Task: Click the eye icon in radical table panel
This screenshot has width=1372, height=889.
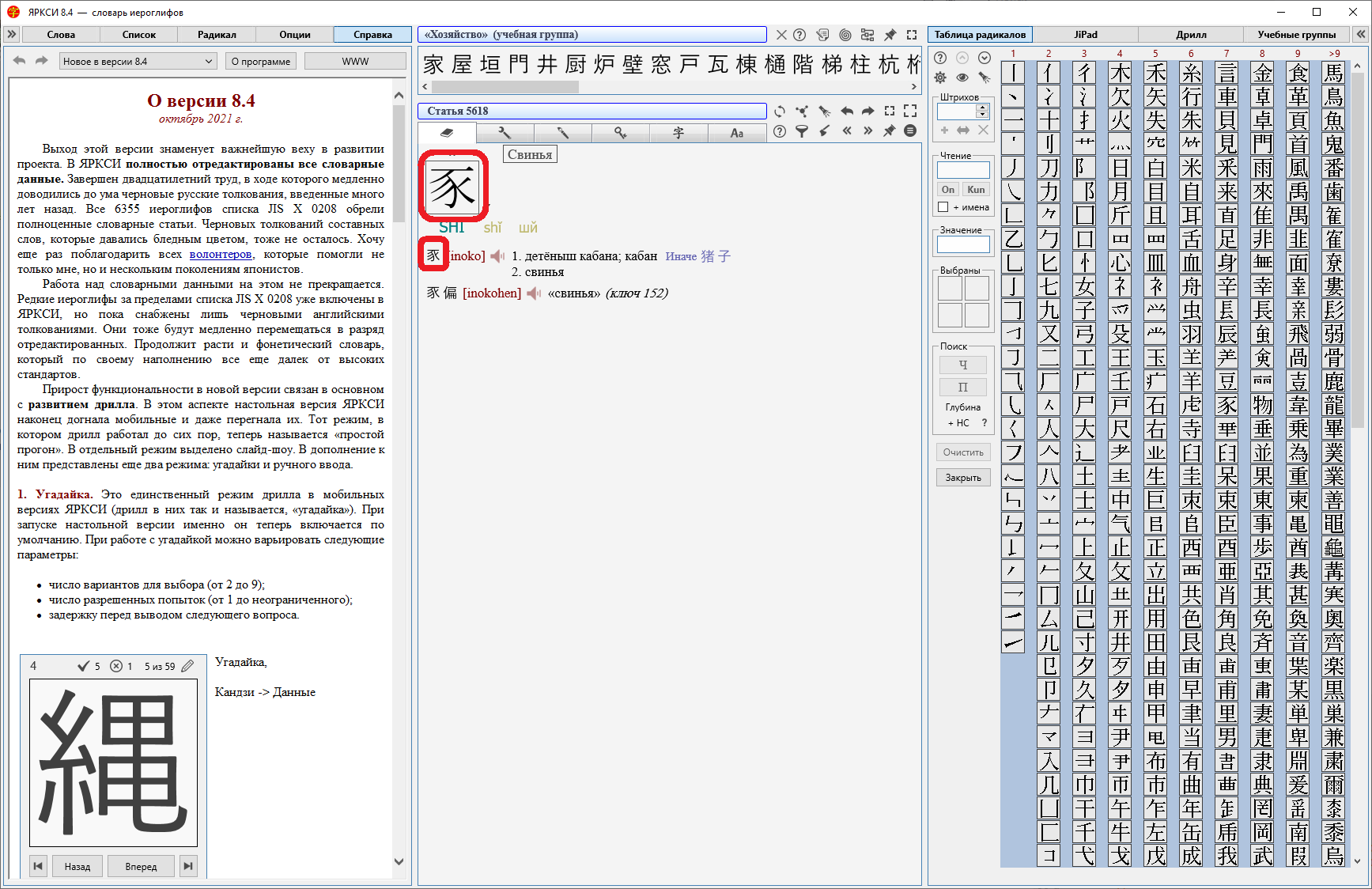Action: point(962,78)
